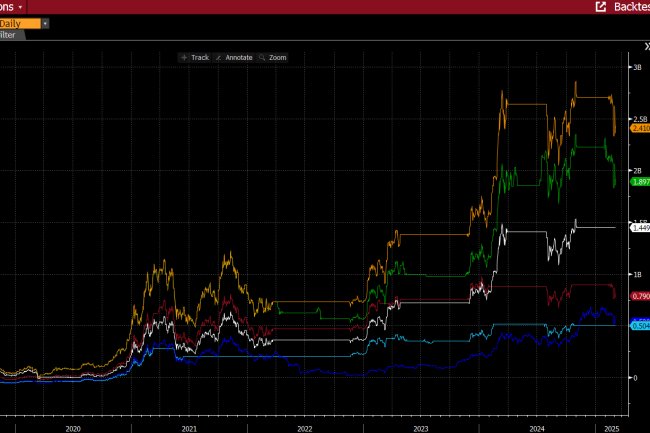
Task: Click the Zoom button label
Action: [277, 58]
